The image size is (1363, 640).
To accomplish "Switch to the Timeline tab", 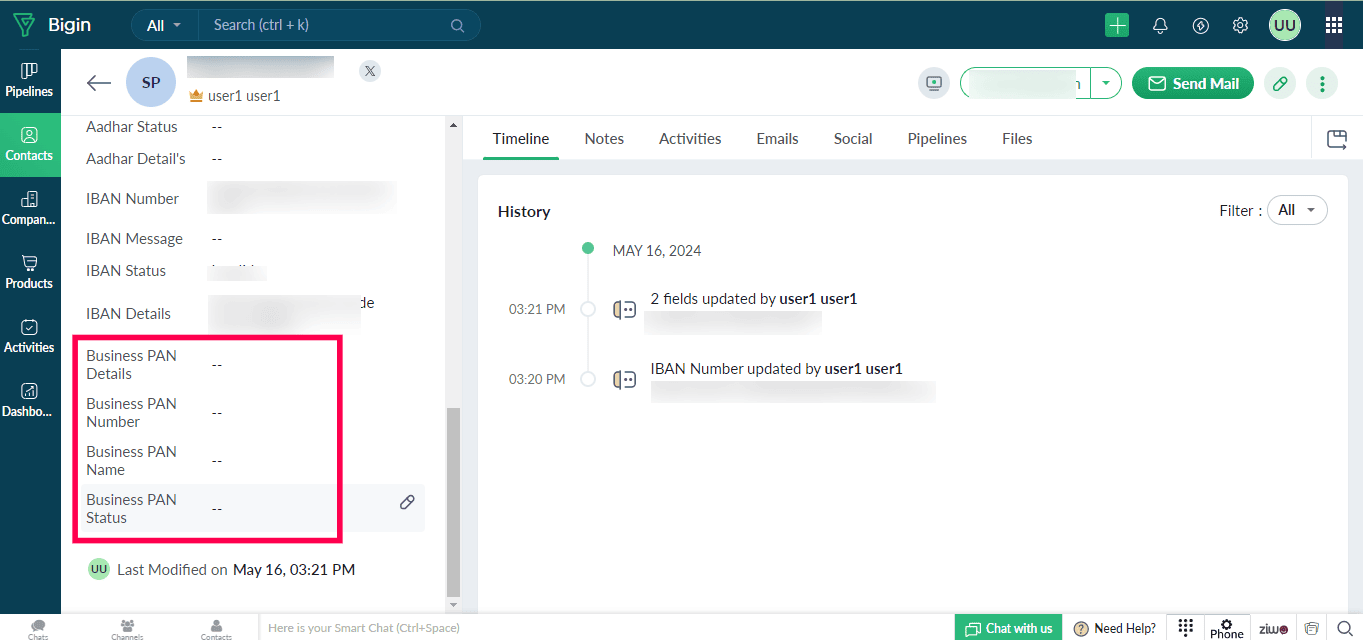I will click(x=521, y=139).
